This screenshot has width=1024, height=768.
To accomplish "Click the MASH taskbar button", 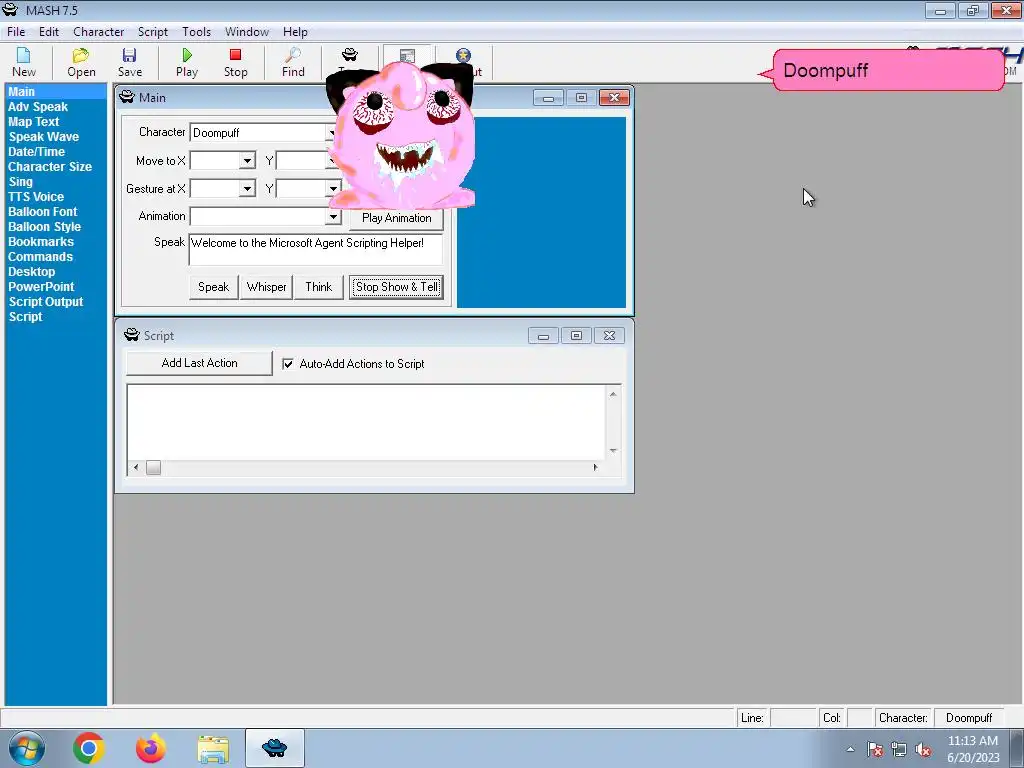I will tap(274, 748).
